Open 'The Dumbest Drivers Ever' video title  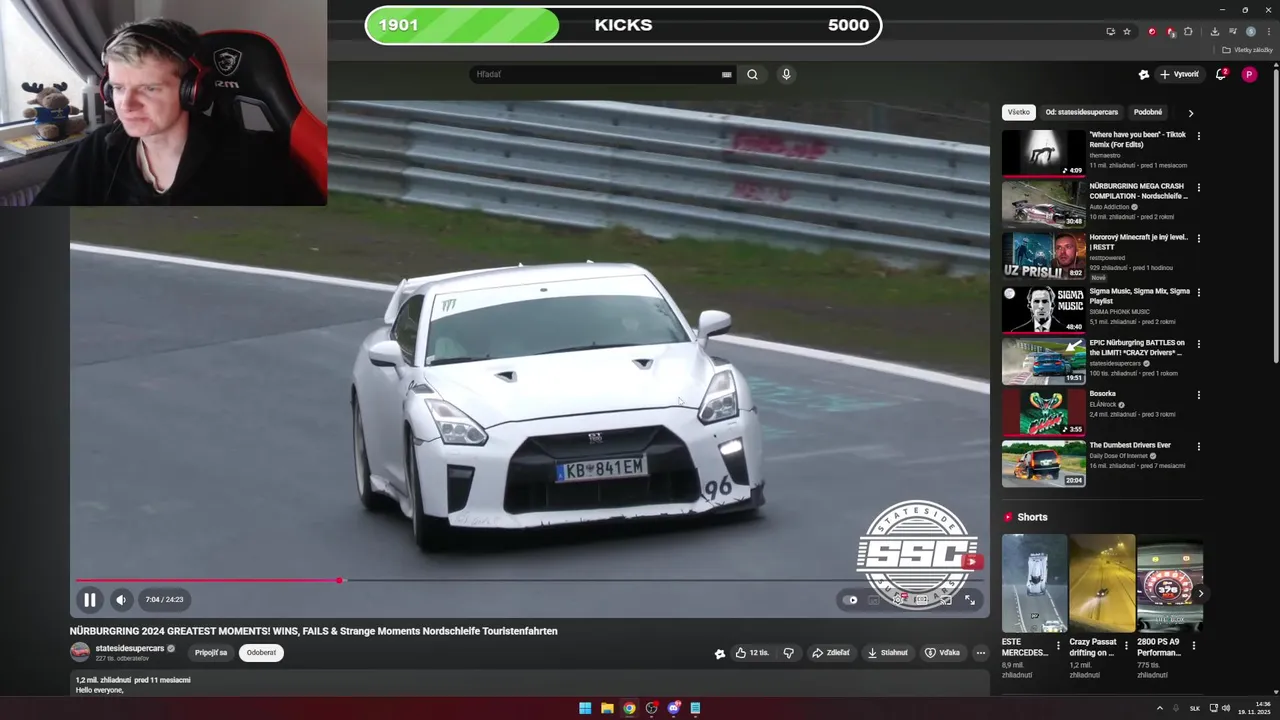click(1130, 445)
